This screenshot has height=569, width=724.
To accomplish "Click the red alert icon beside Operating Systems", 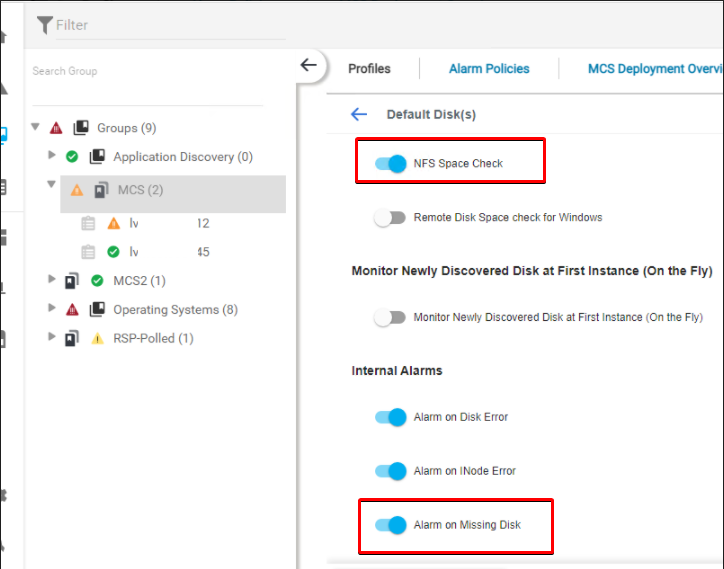I will click(x=72, y=310).
